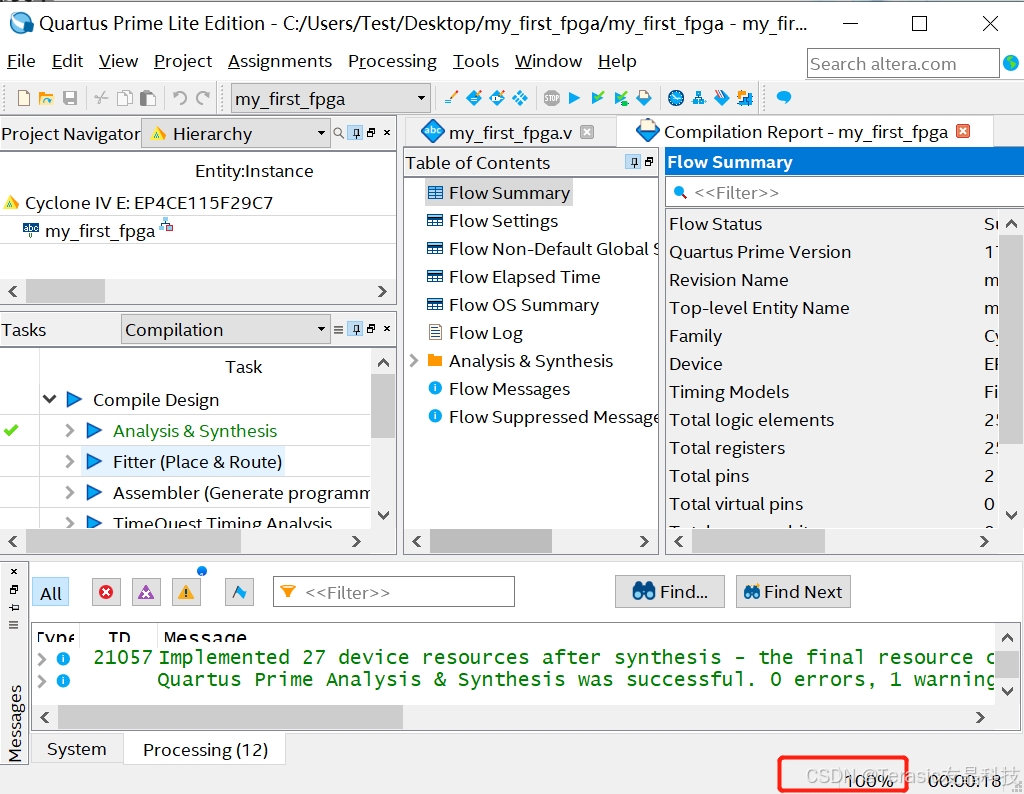This screenshot has height=794, width=1024.
Task: Expand the Fitter (Place & Route) task
Action: [69, 461]
